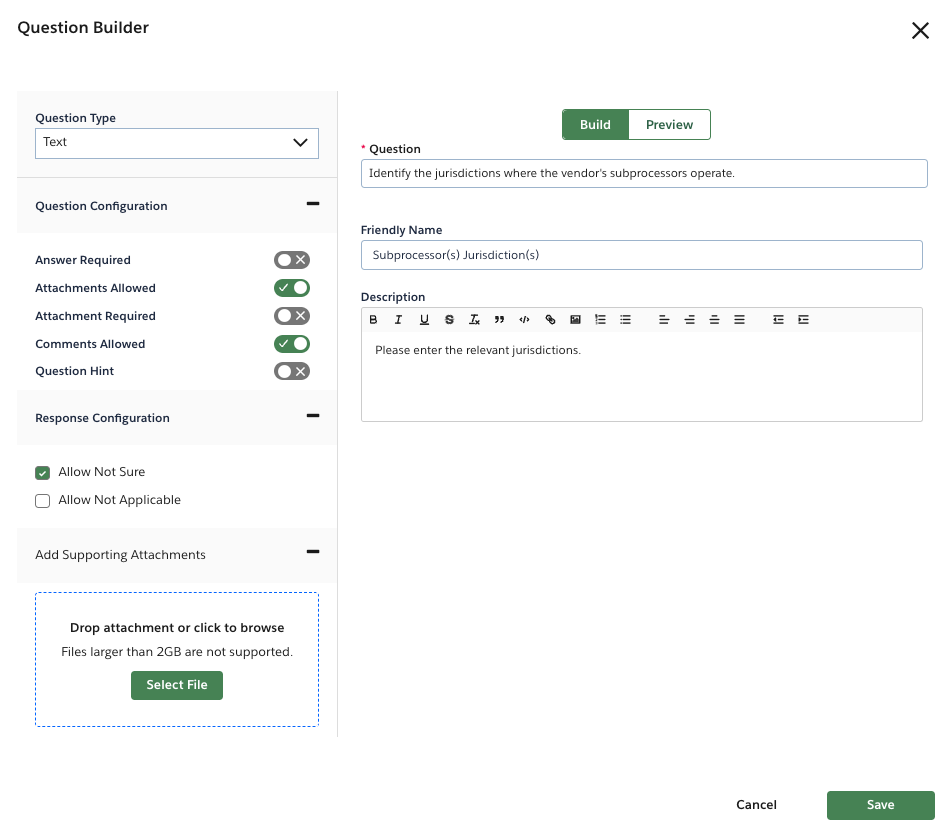The image size is (951, 837).
Task: Apply strikethrough formatting in the description
Action: (449, 319)
